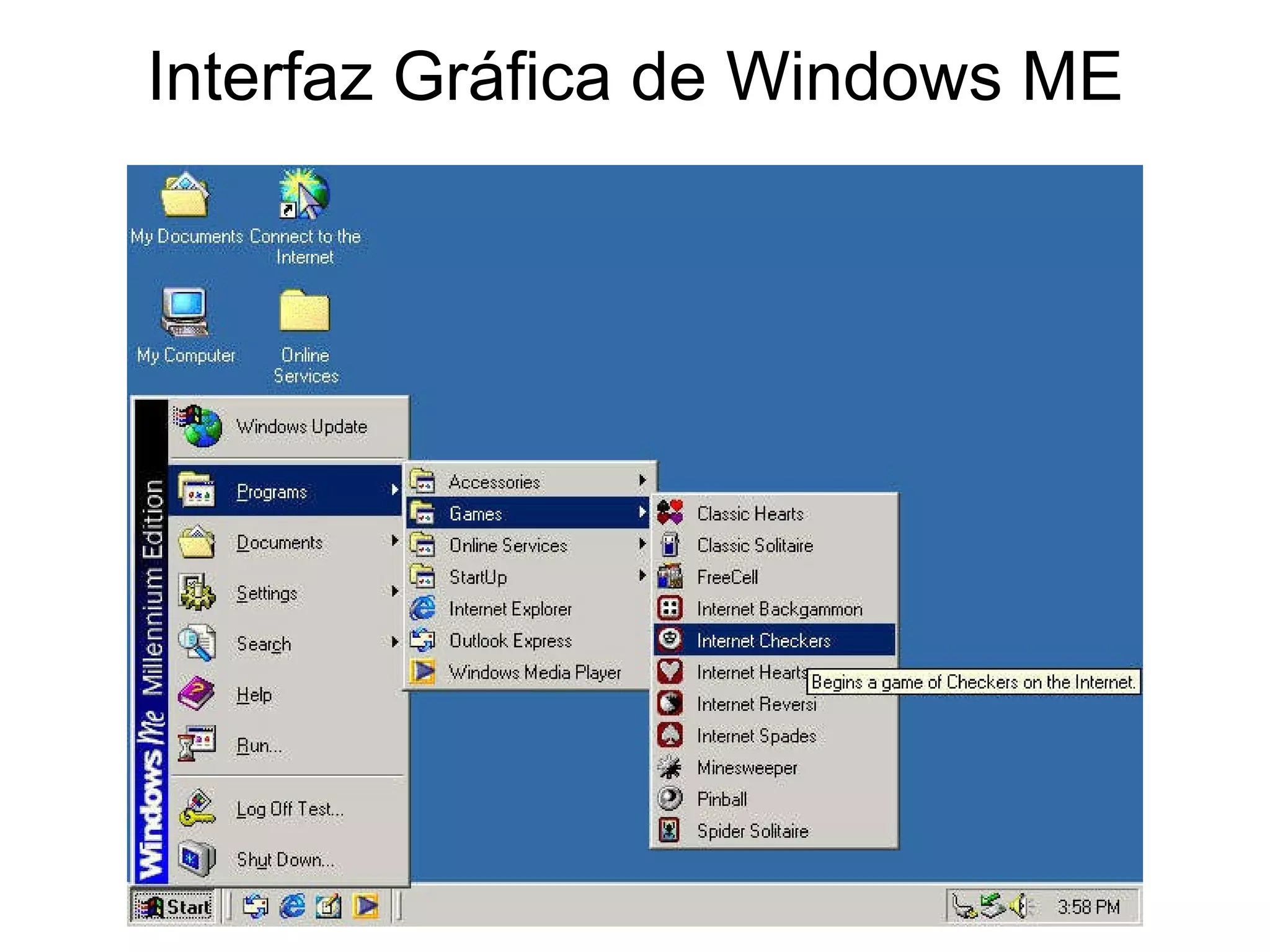
Task: Click the Internet Hearts heart icon
Action: (x=670, y=671)
